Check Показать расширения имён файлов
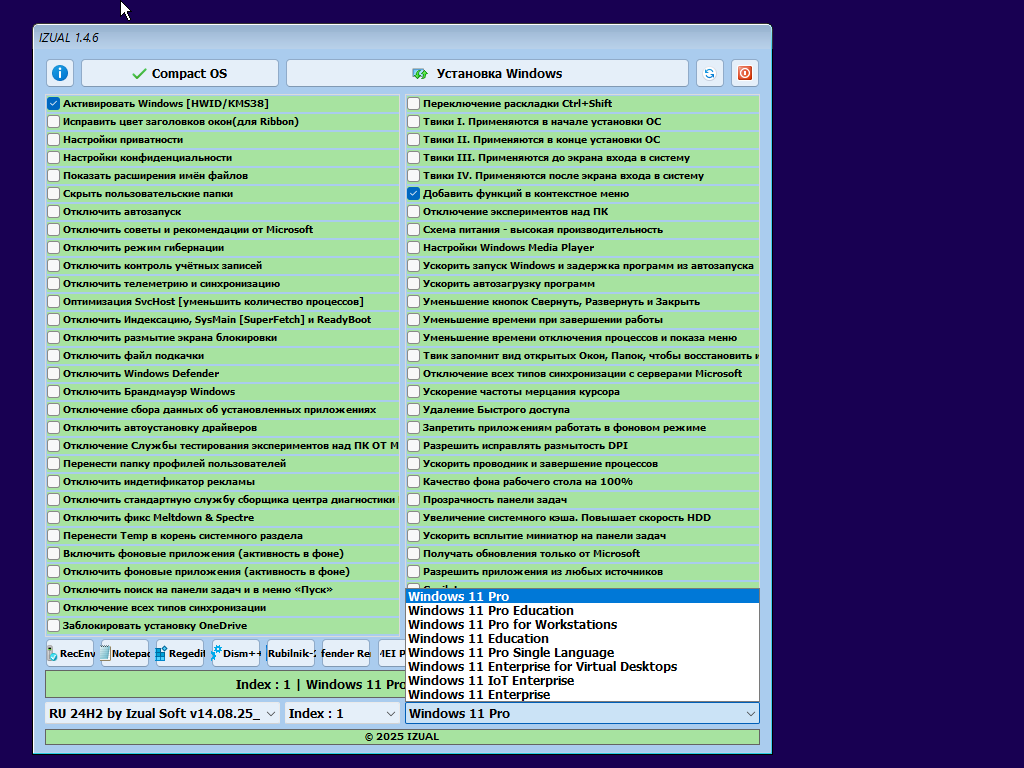The image size is (1024, 768). [x=54, y=175]
